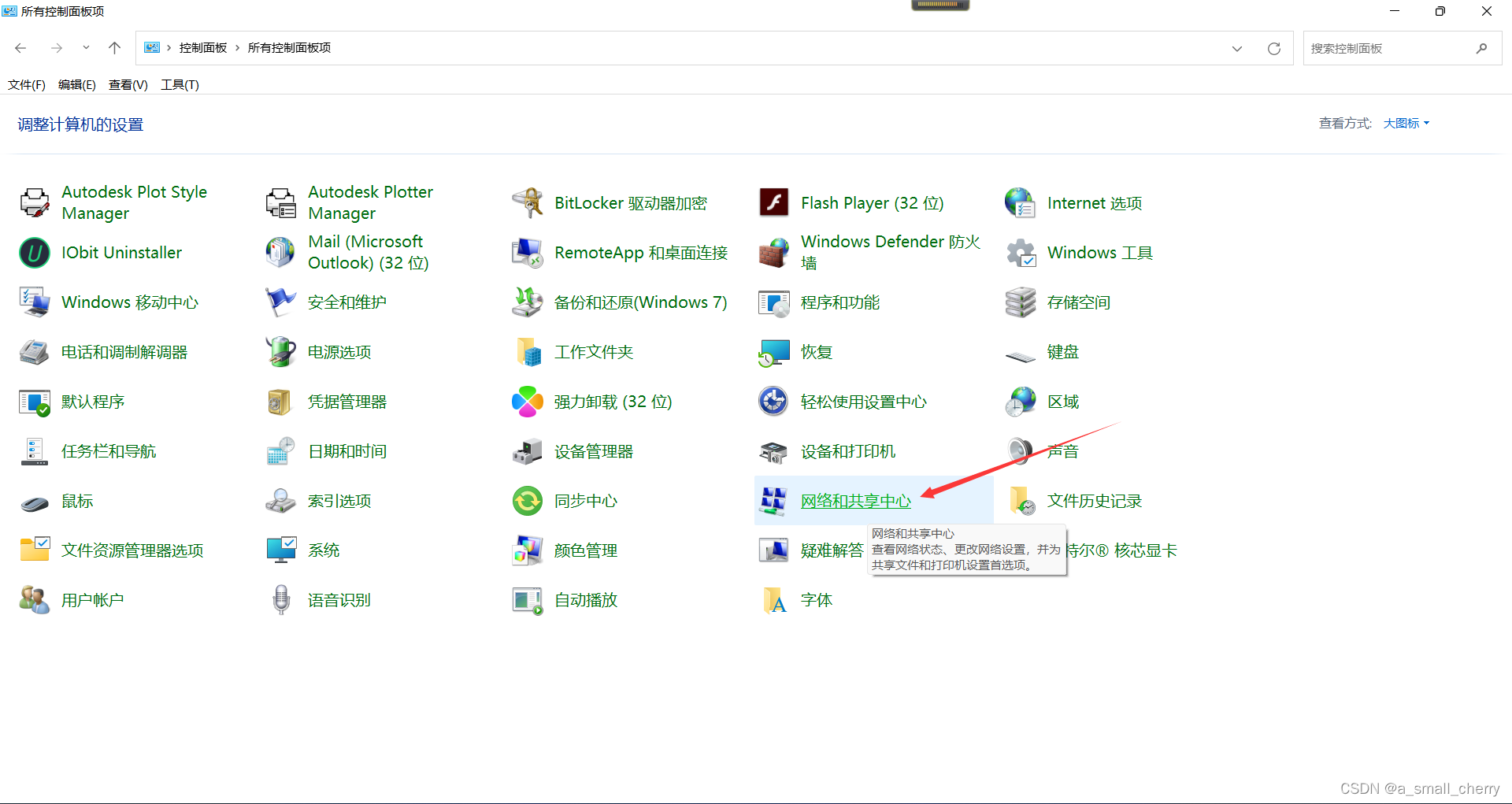Click 控制面板 in the breadcrumb path
1512x804 pixels.
pos(203,48)
